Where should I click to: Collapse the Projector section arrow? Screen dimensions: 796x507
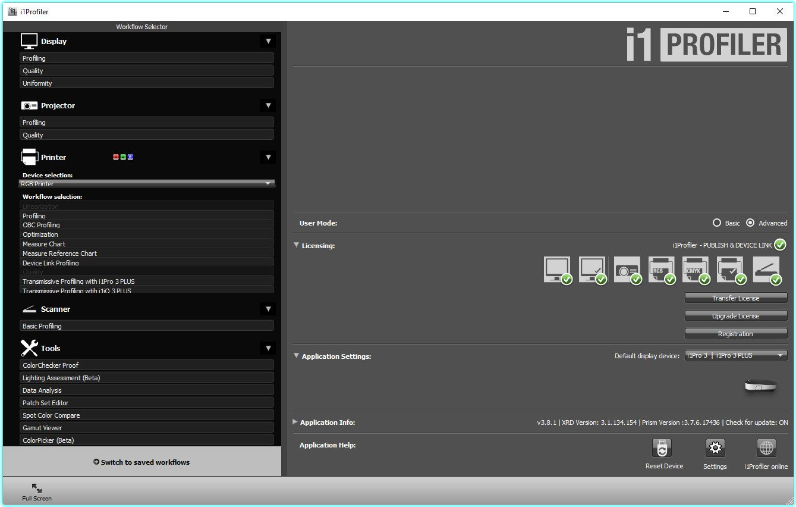[x=268, y=106]
